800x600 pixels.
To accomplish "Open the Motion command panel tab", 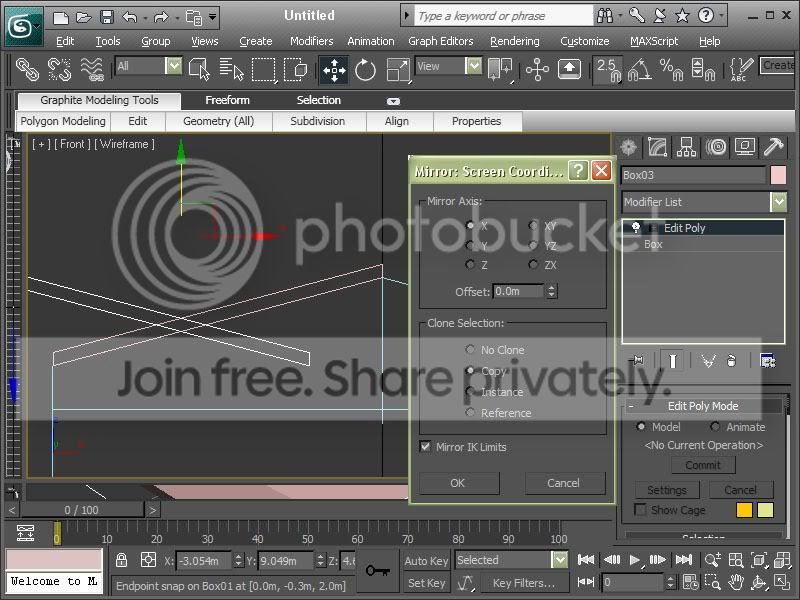I will pos(716,147).
